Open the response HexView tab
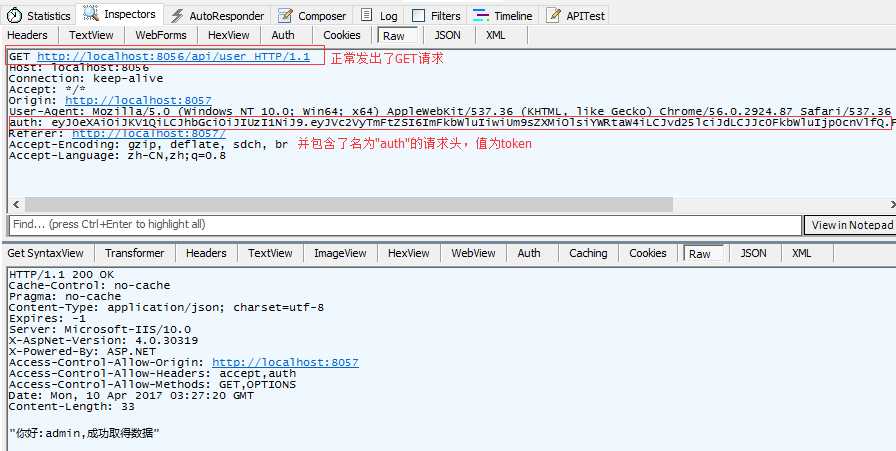Image resolution: width=896 pixels, height=451 pixels. click(408, 253)
